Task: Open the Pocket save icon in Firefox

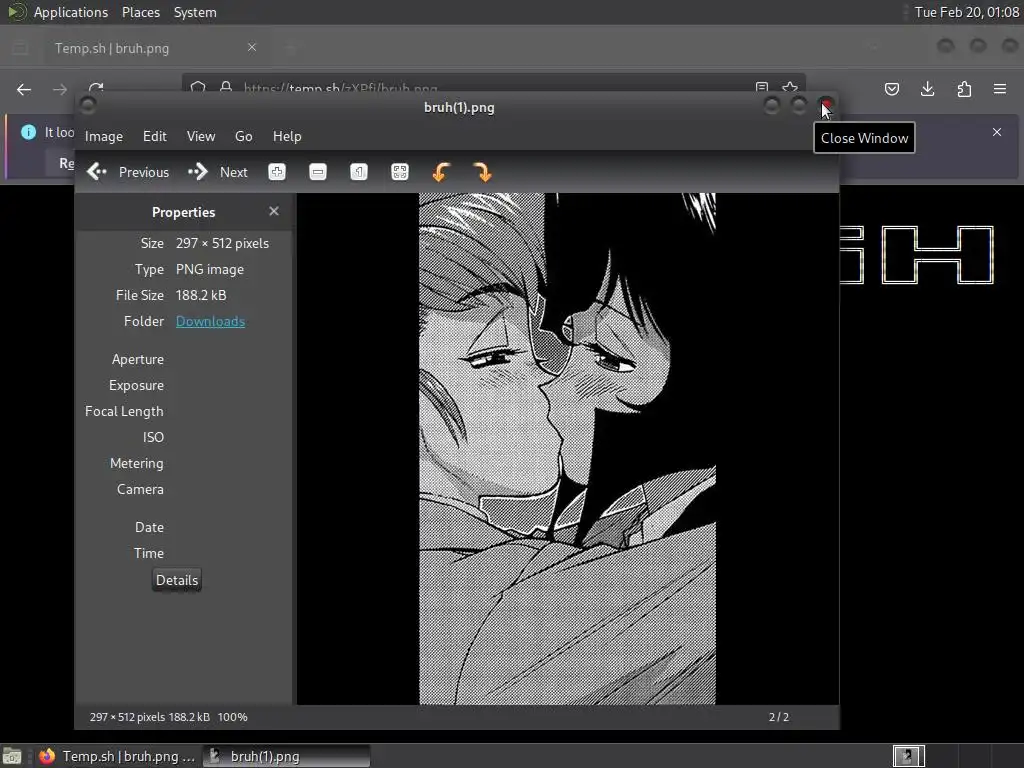Action: [x=891, y=89]
